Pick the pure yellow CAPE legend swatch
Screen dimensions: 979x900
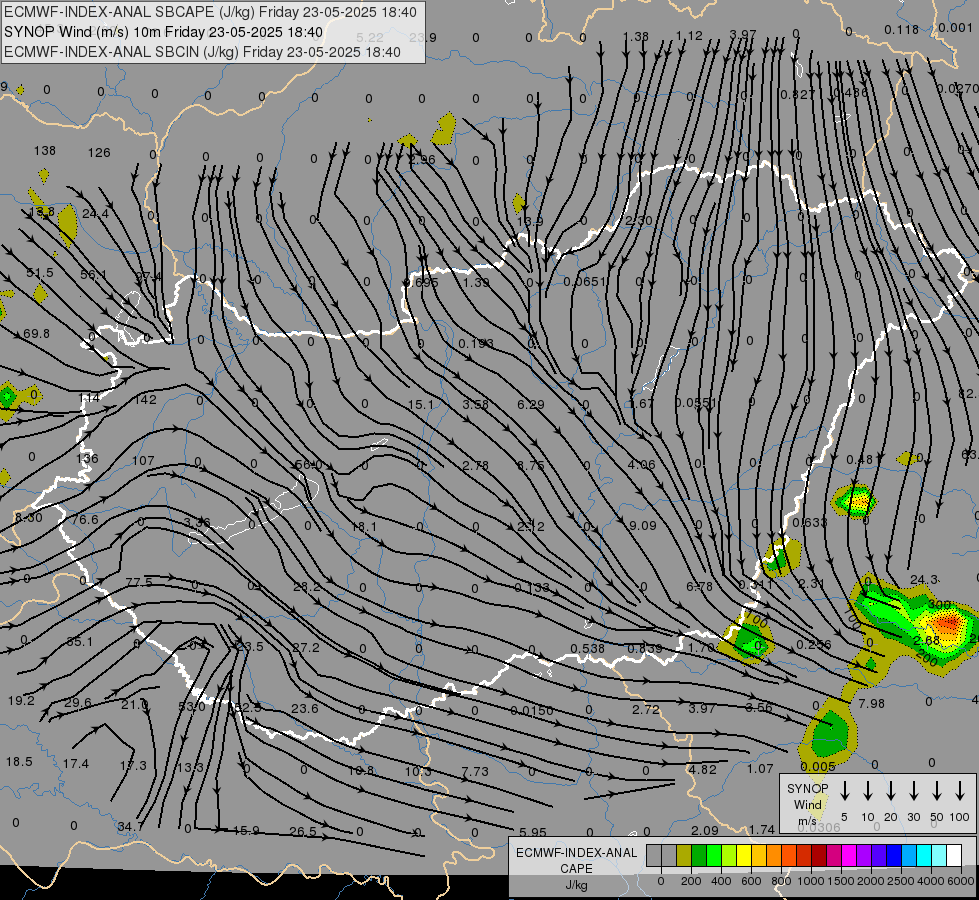(x=744, y=855)
